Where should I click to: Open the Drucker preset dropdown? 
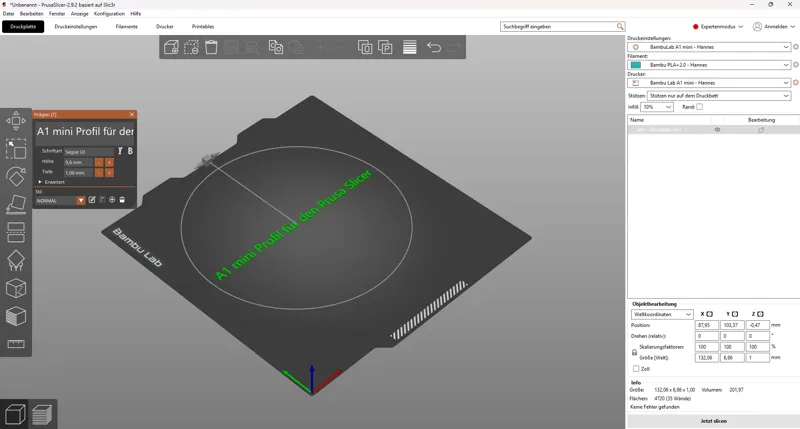pyautogui.click(x=709, y=83)
